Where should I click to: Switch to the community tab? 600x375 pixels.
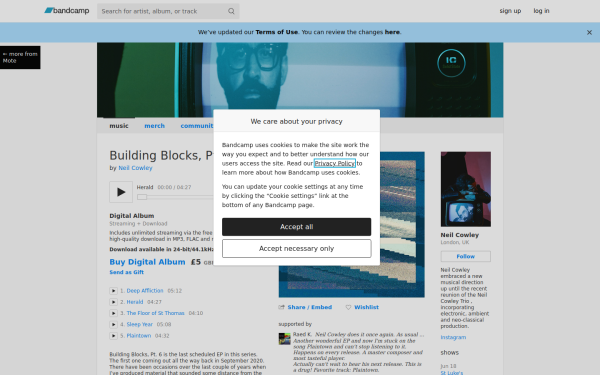click(x=197, y=126)
